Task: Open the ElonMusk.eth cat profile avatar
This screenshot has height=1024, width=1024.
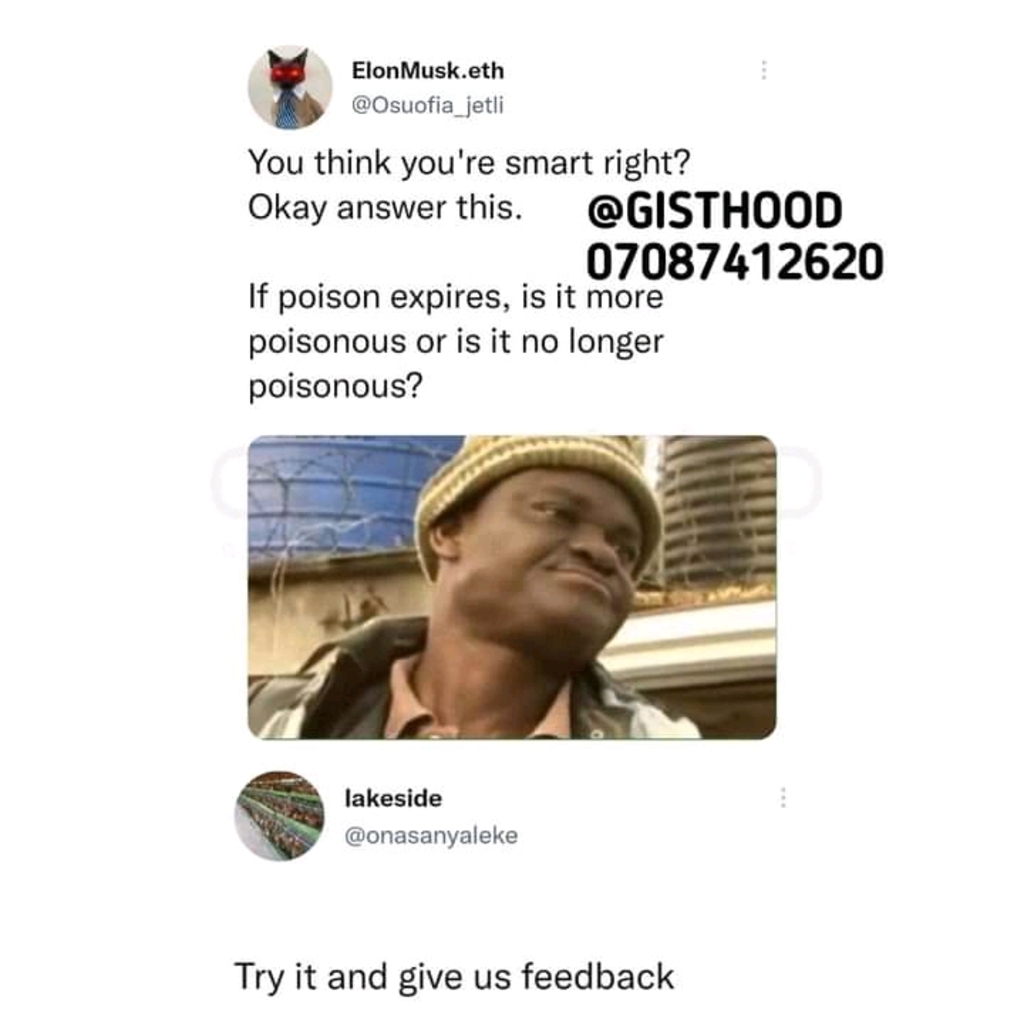Action: pyautogui.click(x=289, y=87)
